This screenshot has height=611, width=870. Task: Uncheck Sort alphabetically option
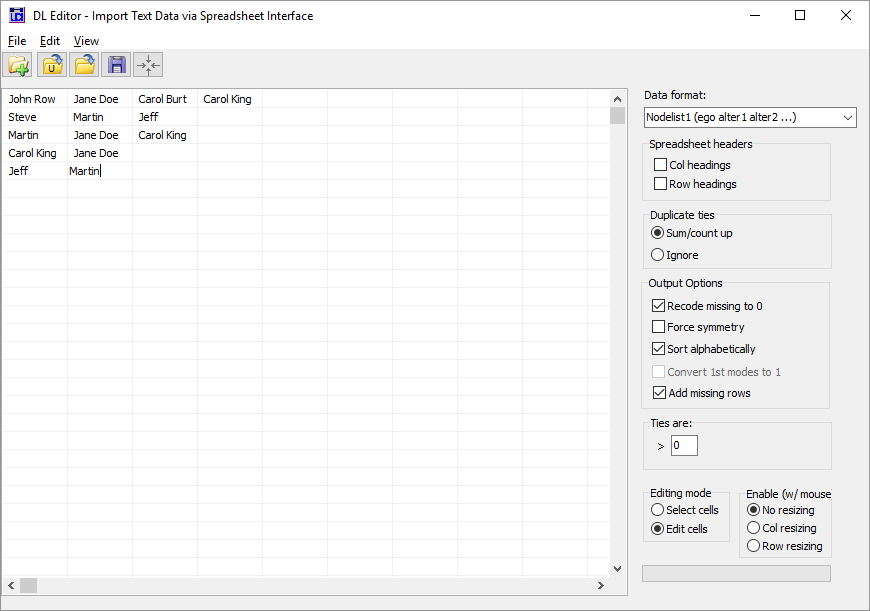(659, 349)
